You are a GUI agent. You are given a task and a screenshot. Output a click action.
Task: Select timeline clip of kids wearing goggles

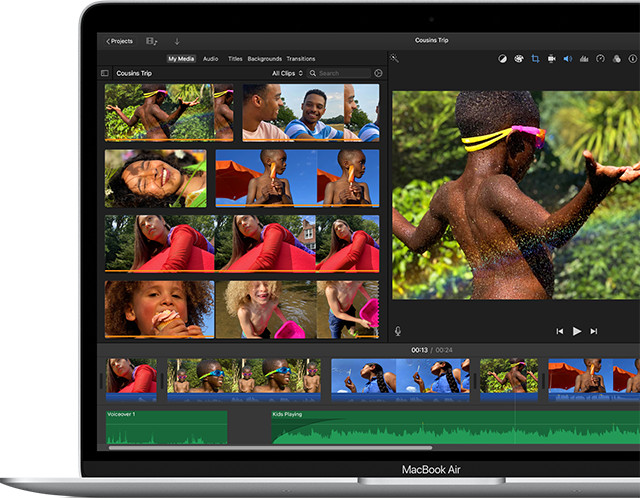244,380
